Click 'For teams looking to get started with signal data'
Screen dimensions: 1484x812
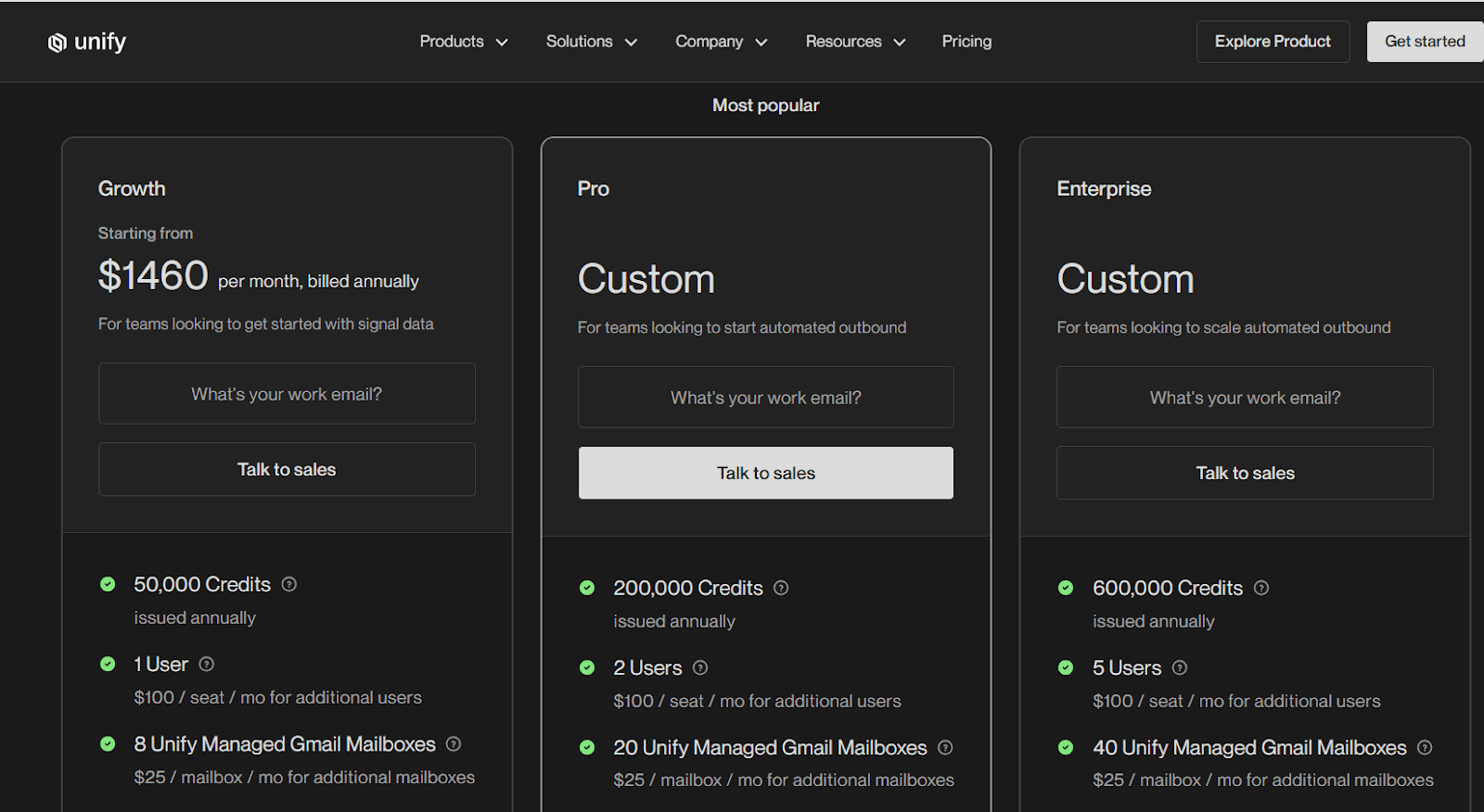(x=266, y=324)
